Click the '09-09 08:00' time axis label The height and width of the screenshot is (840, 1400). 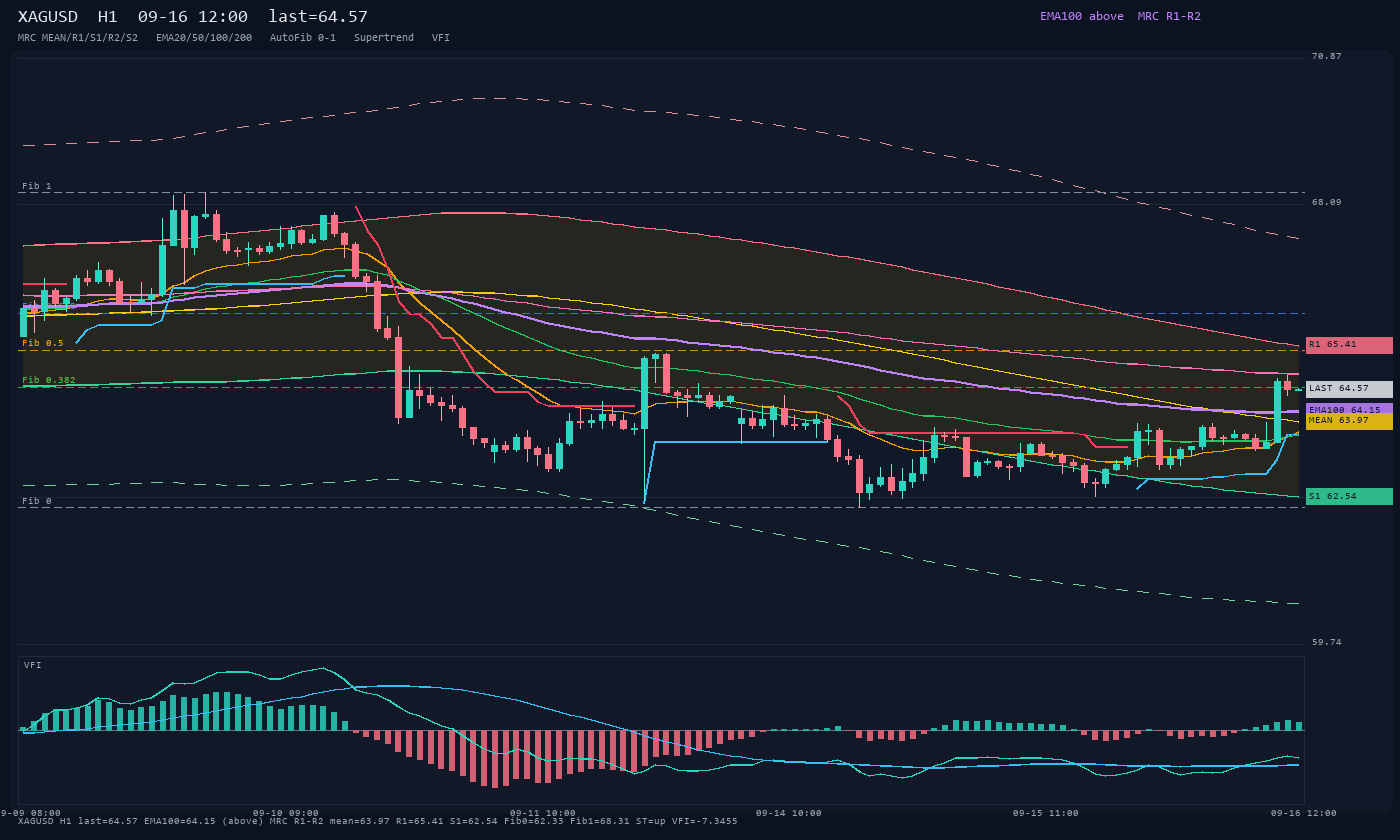pos(28,813)
